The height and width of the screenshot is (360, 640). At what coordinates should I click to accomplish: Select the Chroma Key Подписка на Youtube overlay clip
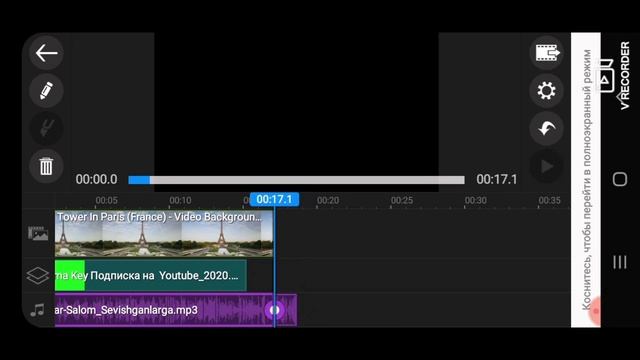point(151,276)
